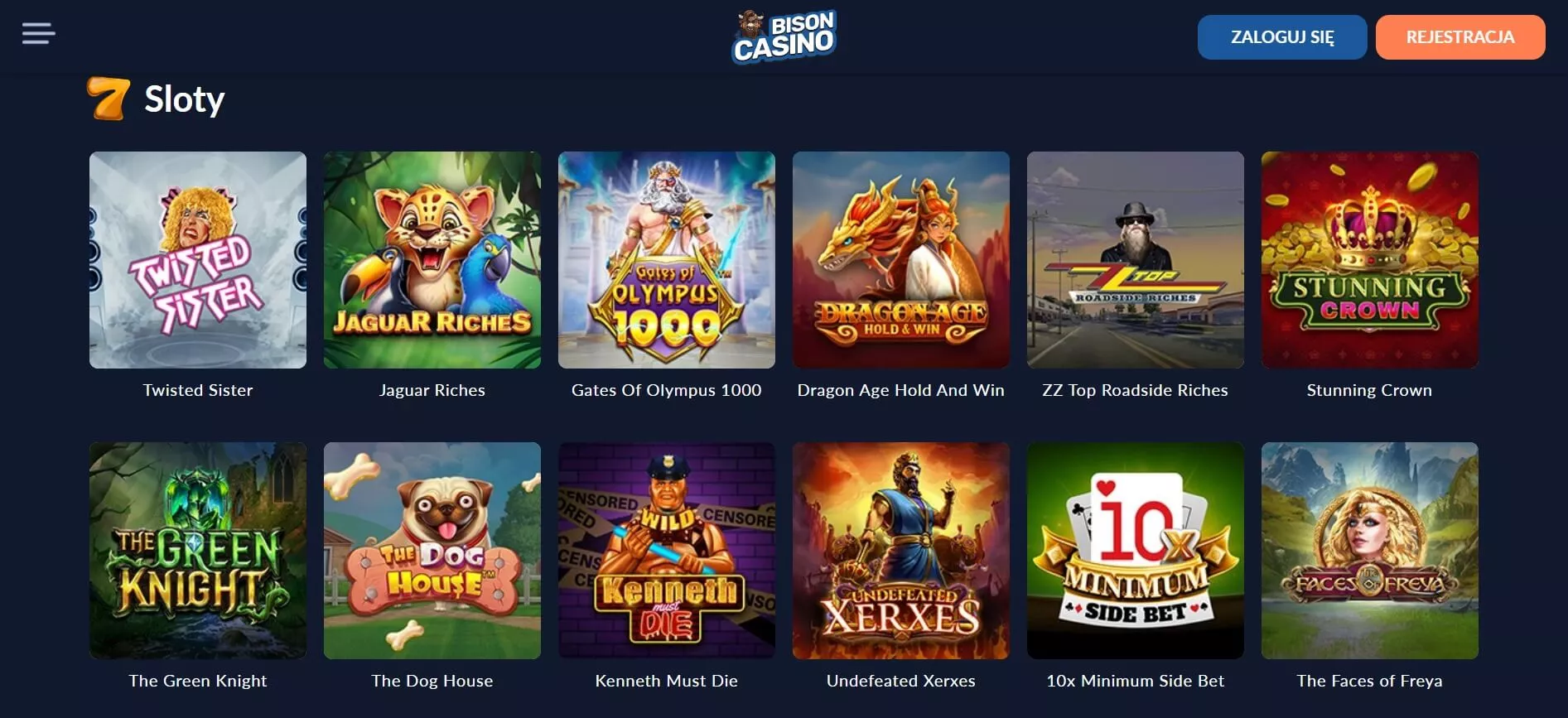Click the REJESTRACJA register button
This screenshot has height=718, width=1568.
1460,37
